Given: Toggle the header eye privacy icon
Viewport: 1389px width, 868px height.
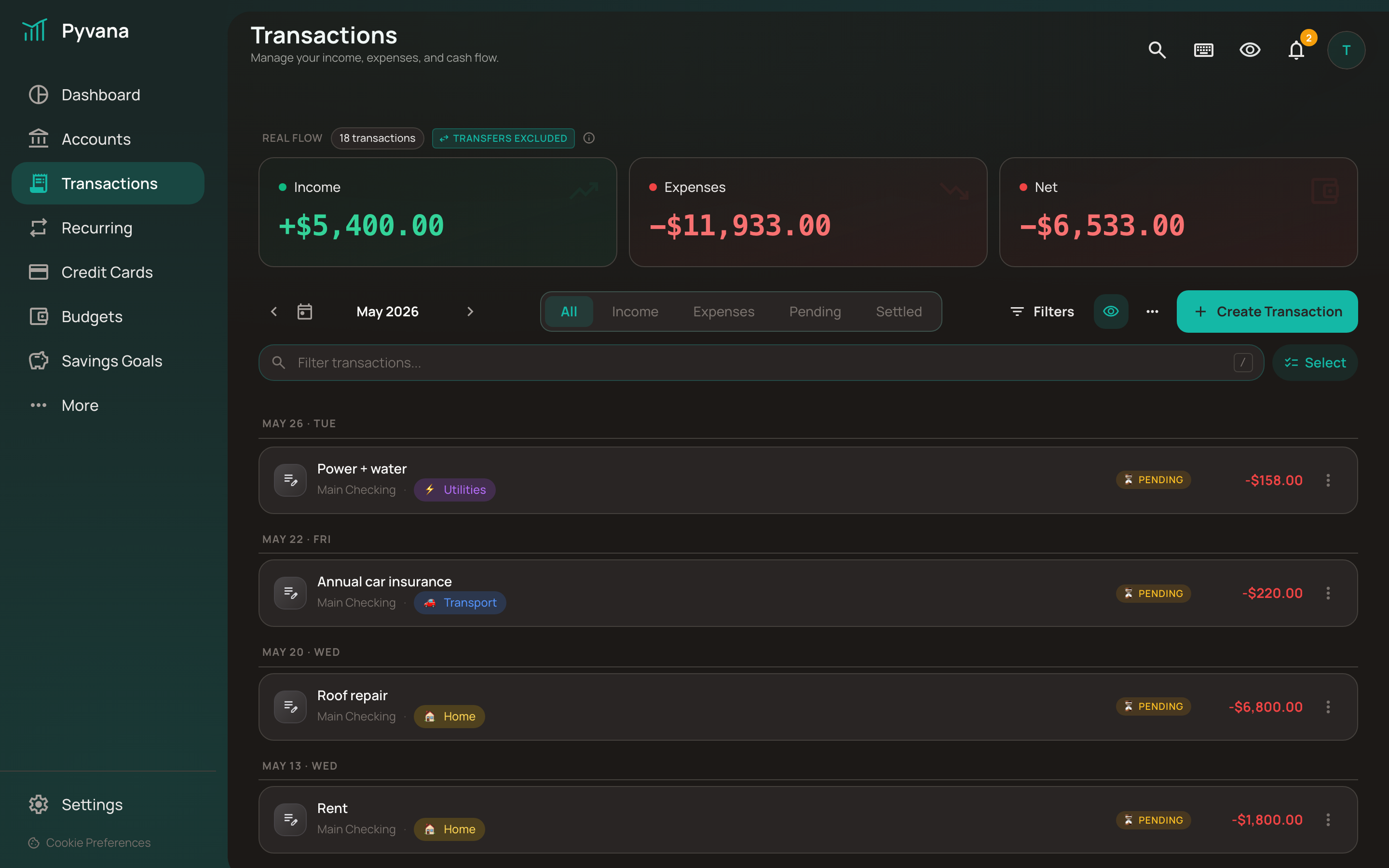Looking at the screenshot, I should point(1250,50).
